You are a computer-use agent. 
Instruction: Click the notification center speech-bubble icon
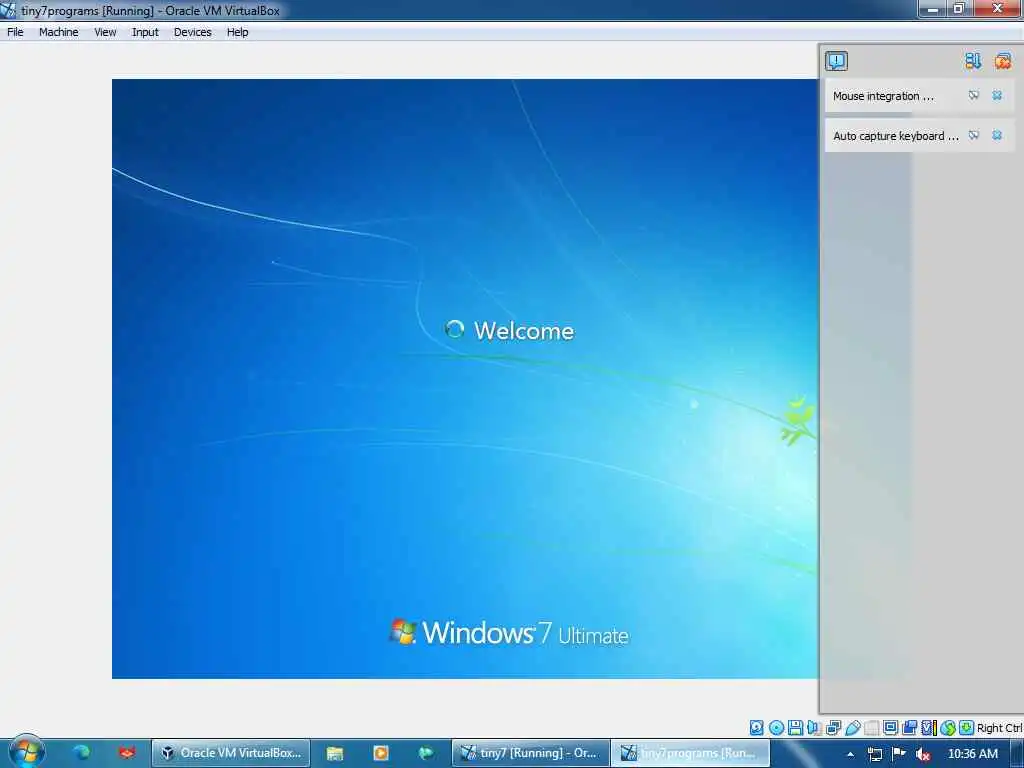(836, 61)
